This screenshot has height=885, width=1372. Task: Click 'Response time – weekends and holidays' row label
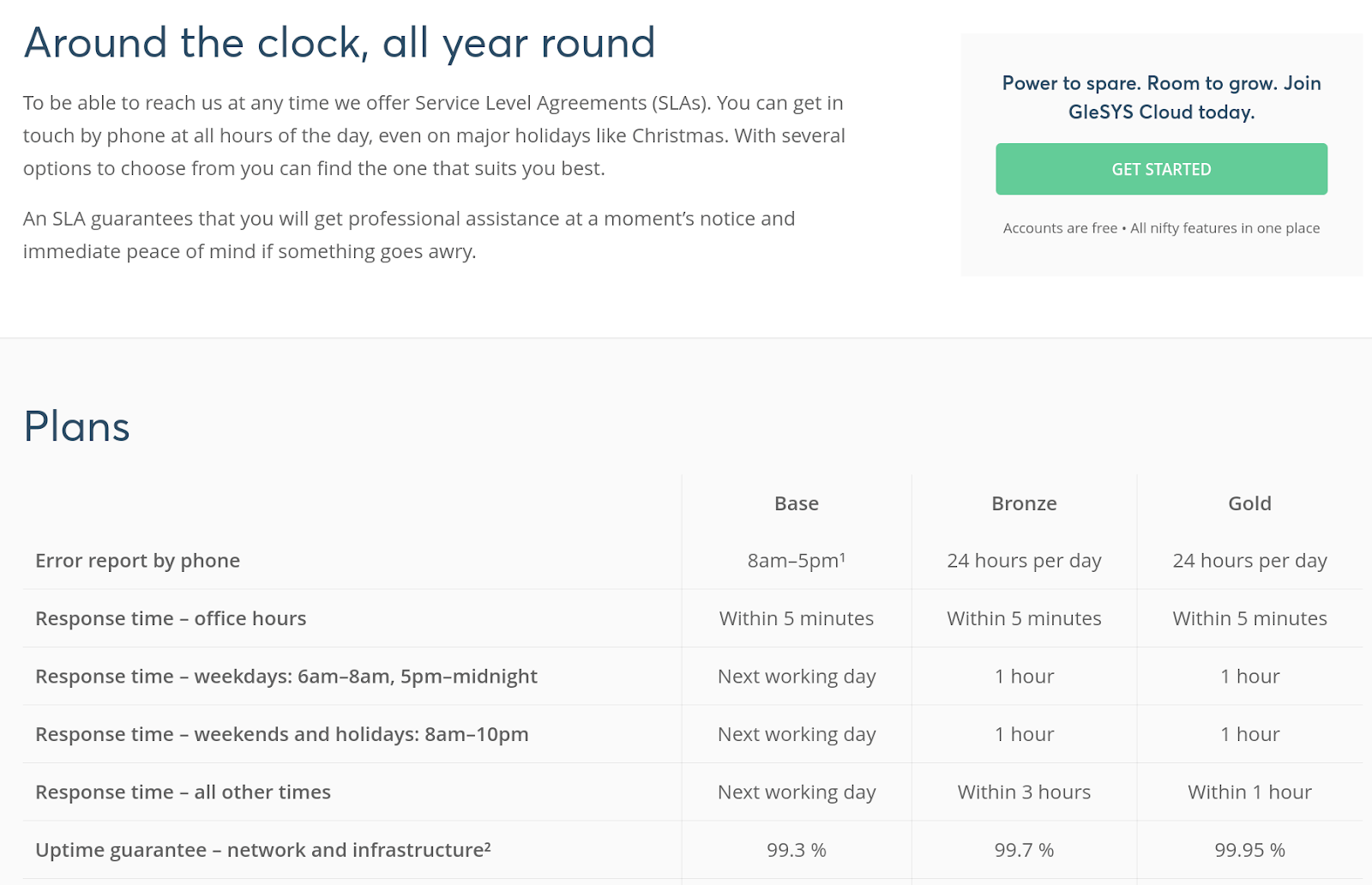(282, 734)
